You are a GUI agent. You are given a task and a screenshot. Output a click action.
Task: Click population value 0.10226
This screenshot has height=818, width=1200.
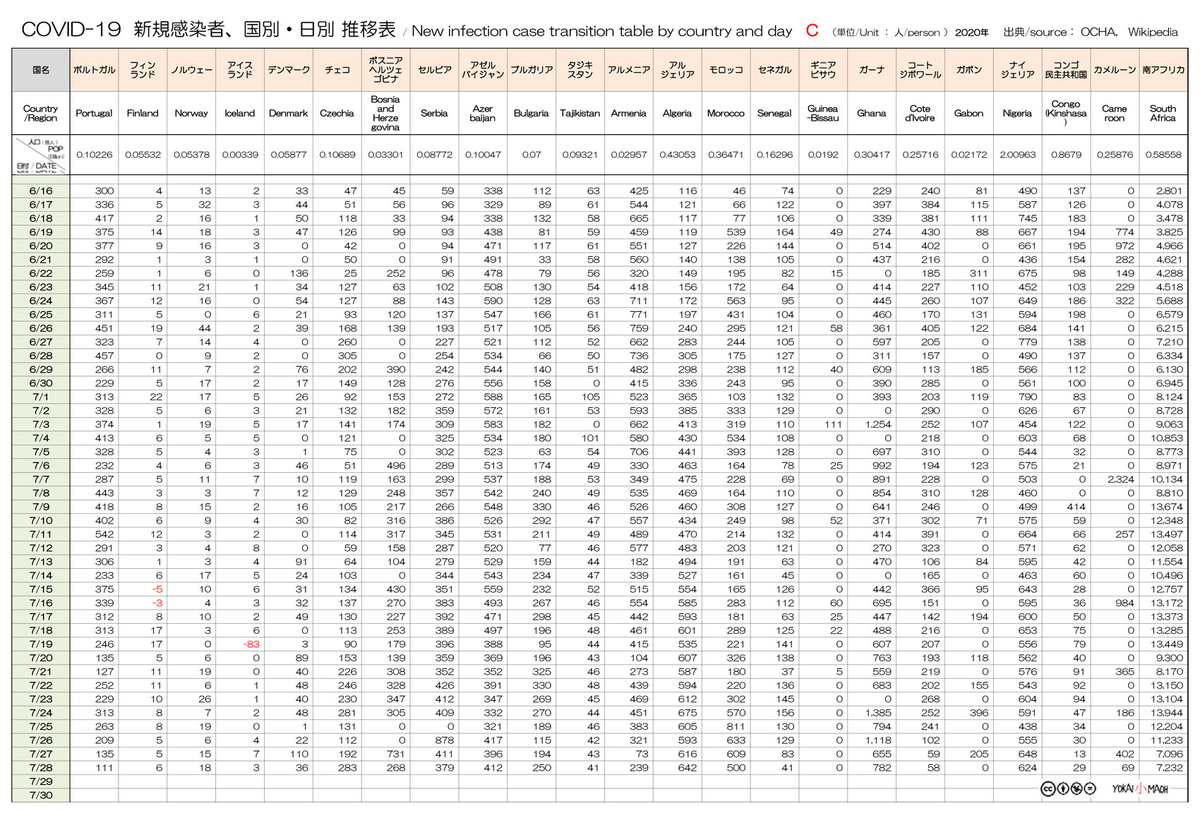click(x=94, y=154)
